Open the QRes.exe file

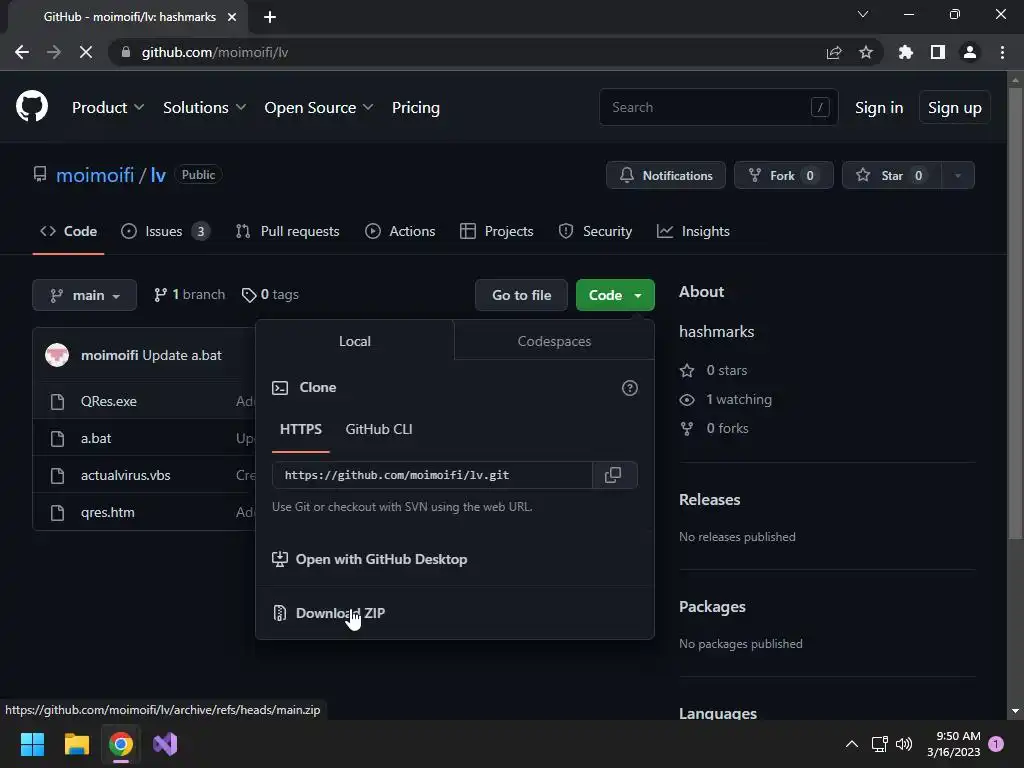[x=108, y=401]
